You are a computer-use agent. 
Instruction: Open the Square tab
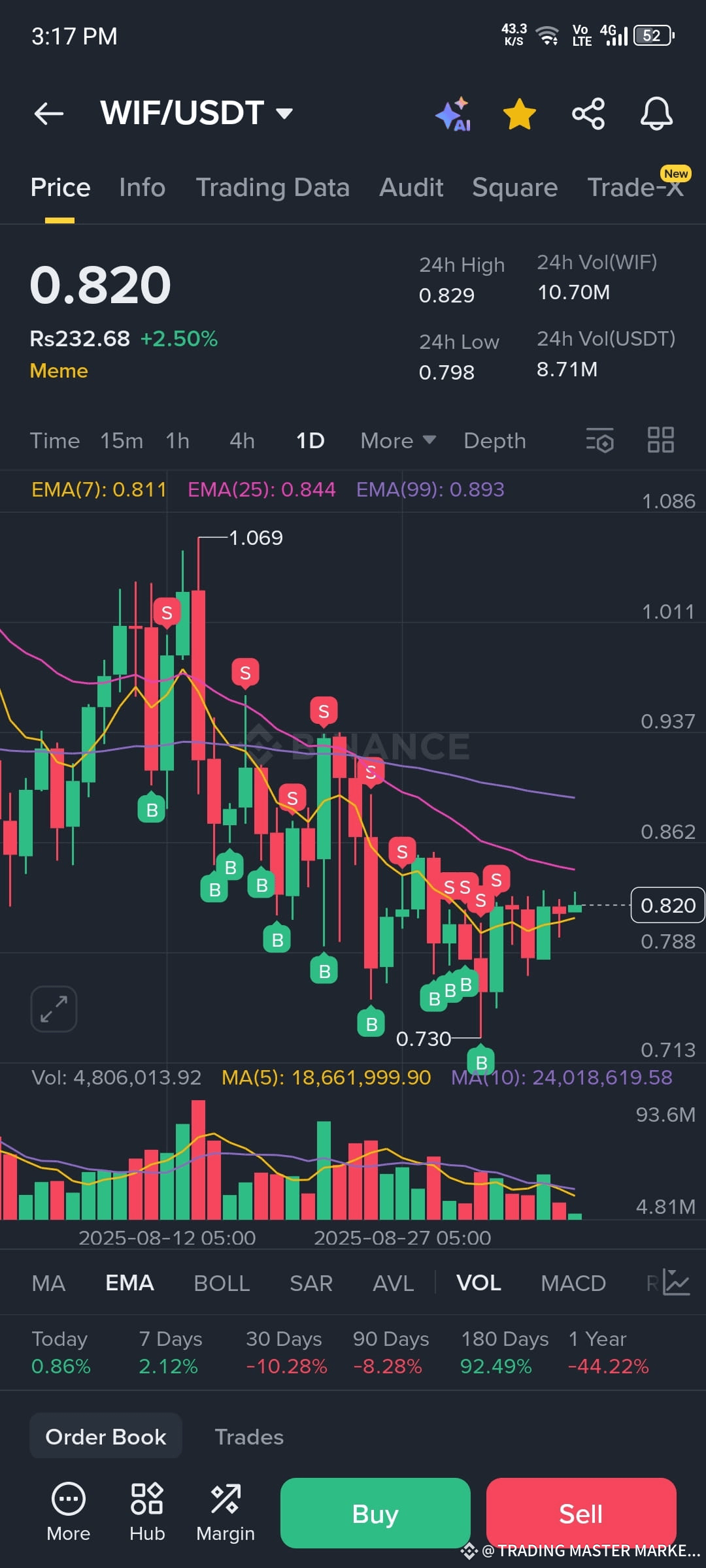(x=515, y=188)
